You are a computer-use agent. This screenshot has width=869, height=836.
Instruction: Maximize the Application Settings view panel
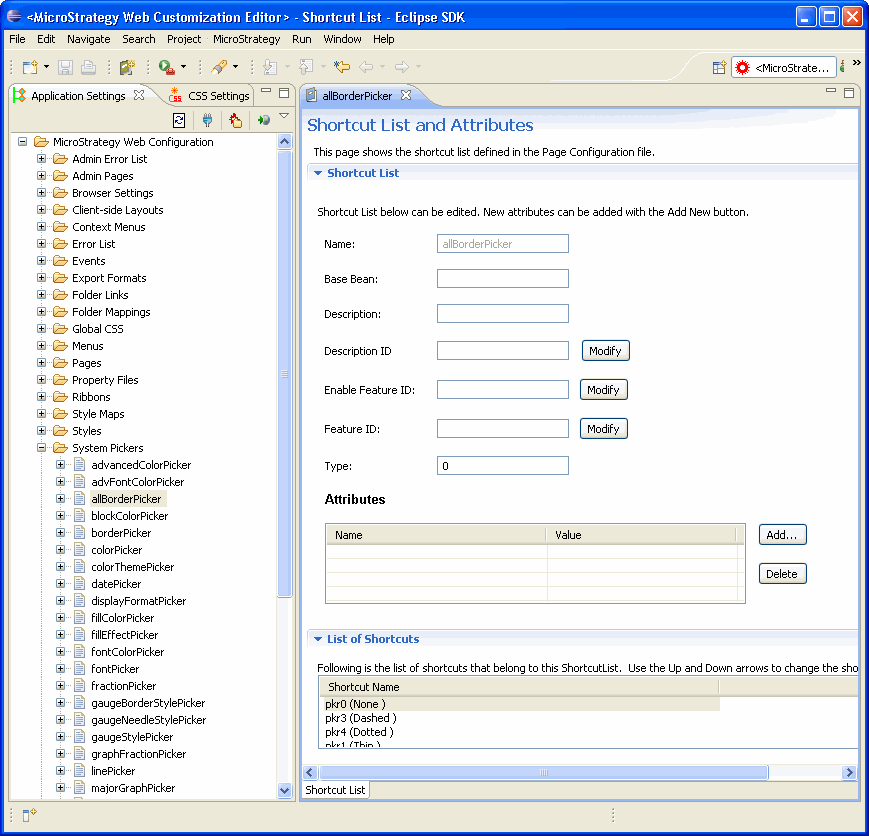pos(284,93)
